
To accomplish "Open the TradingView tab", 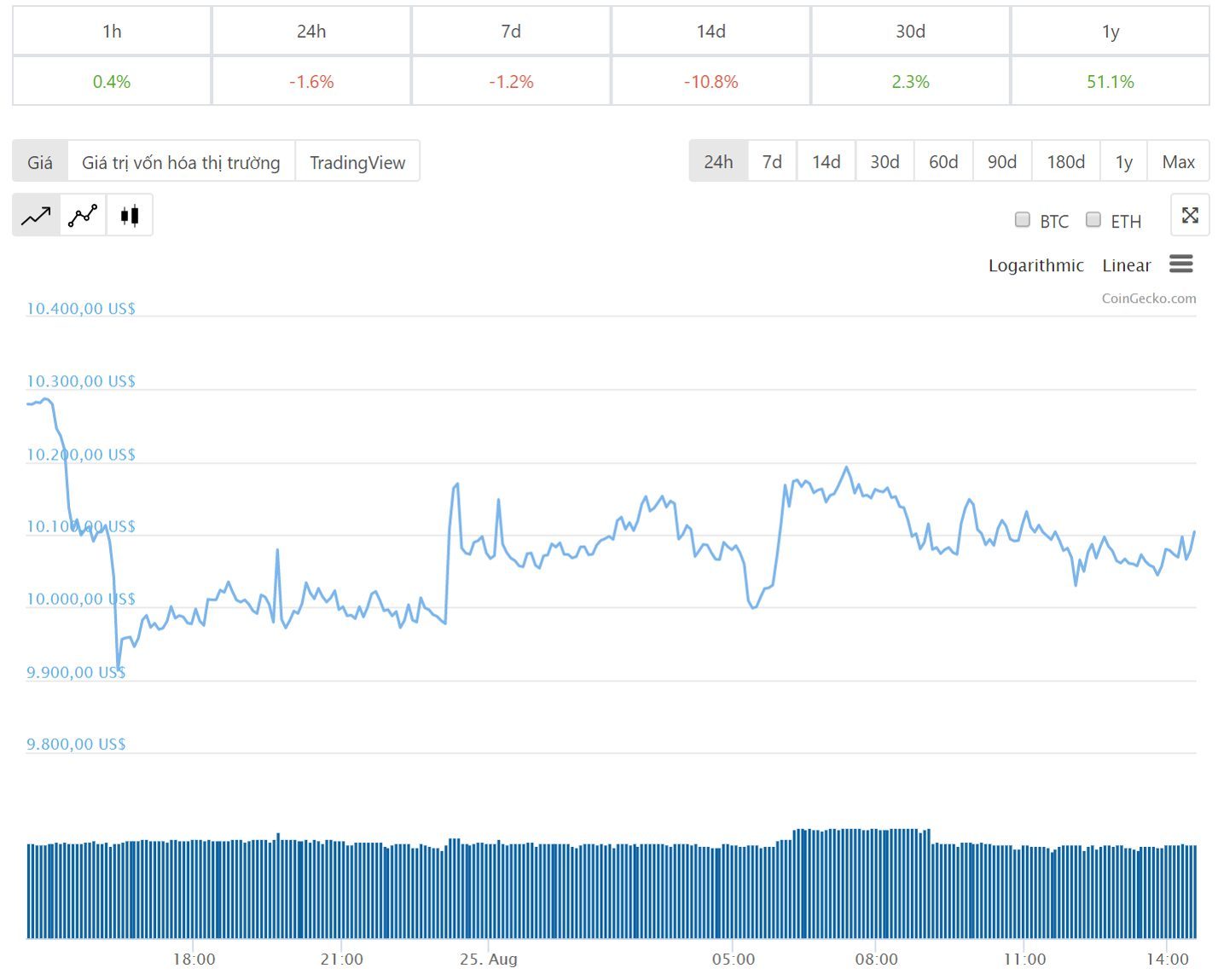I will point(357,162).
